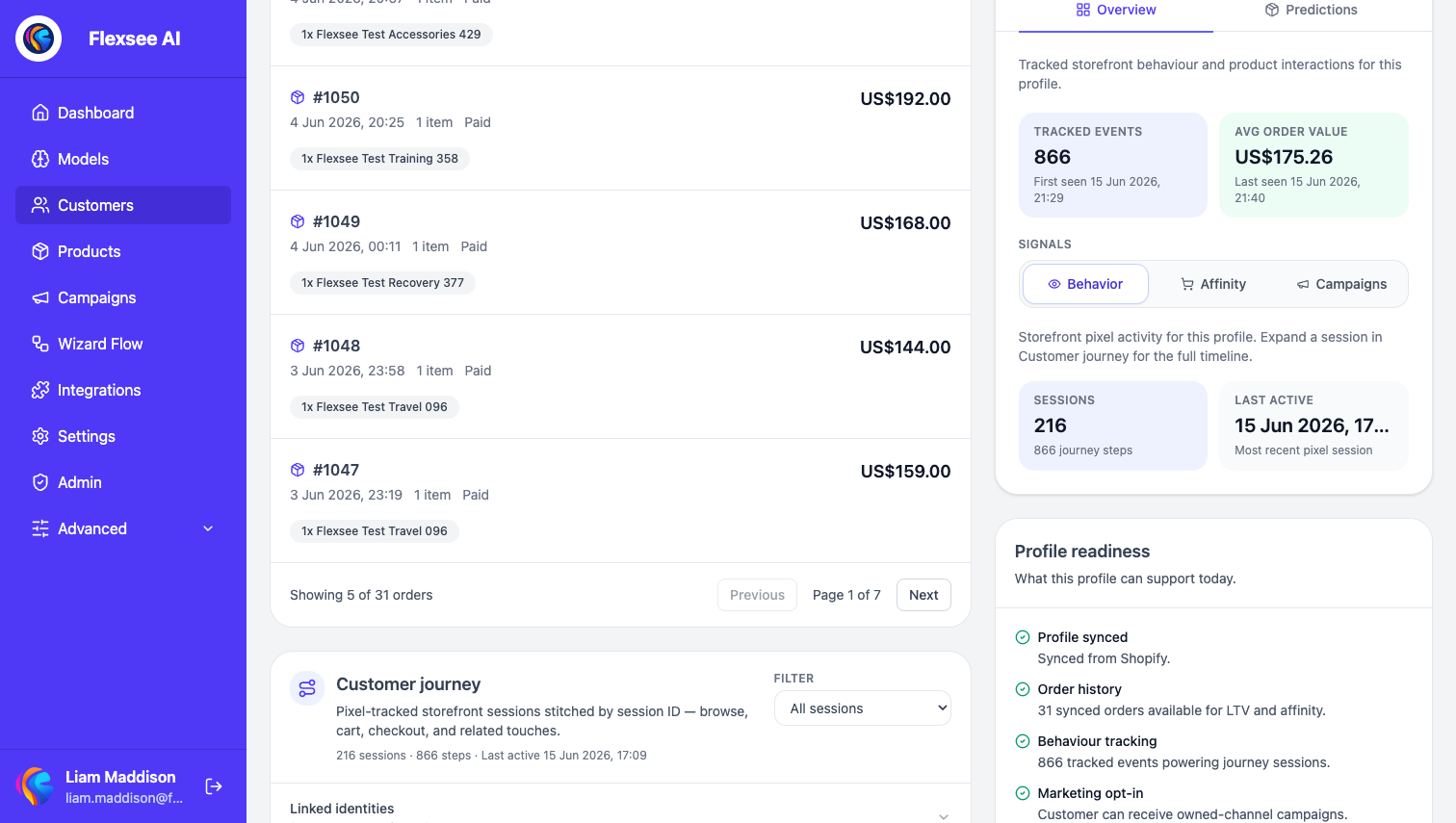Click the Last Active card
Viewport: 1456px width, 823px height.
tap(1313, 426)
